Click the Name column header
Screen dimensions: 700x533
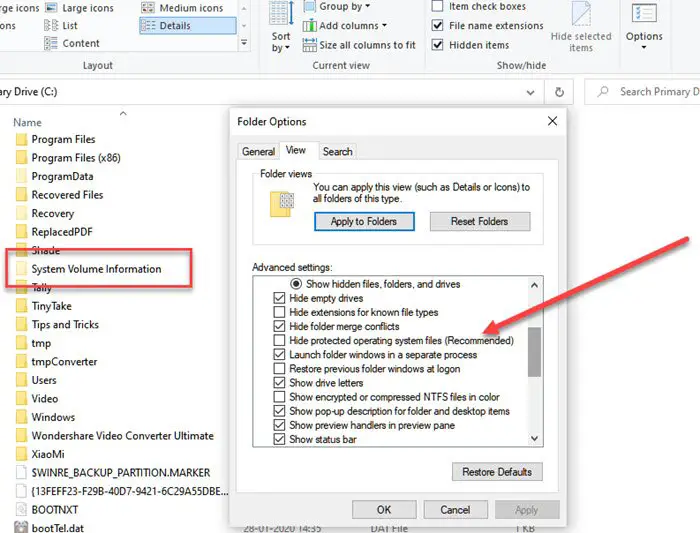pyautogui.click(x=27, y=122)
